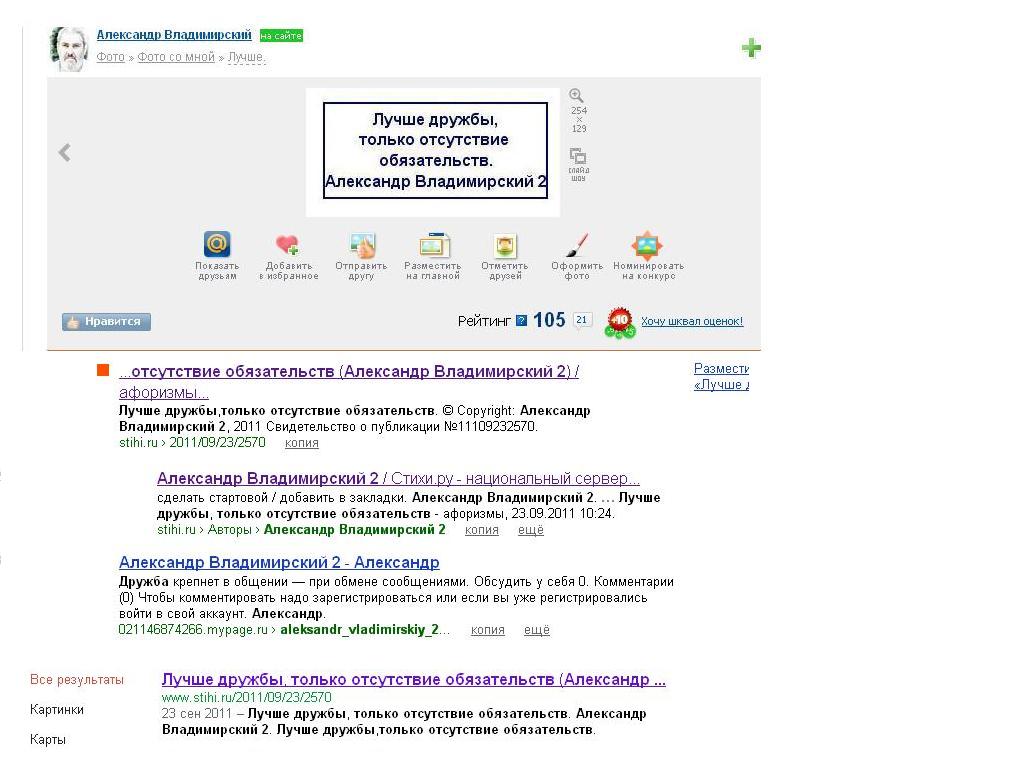Open the comments count bubble showing 21
This screenshot has width=1024, height=768.
coord(583,320)
